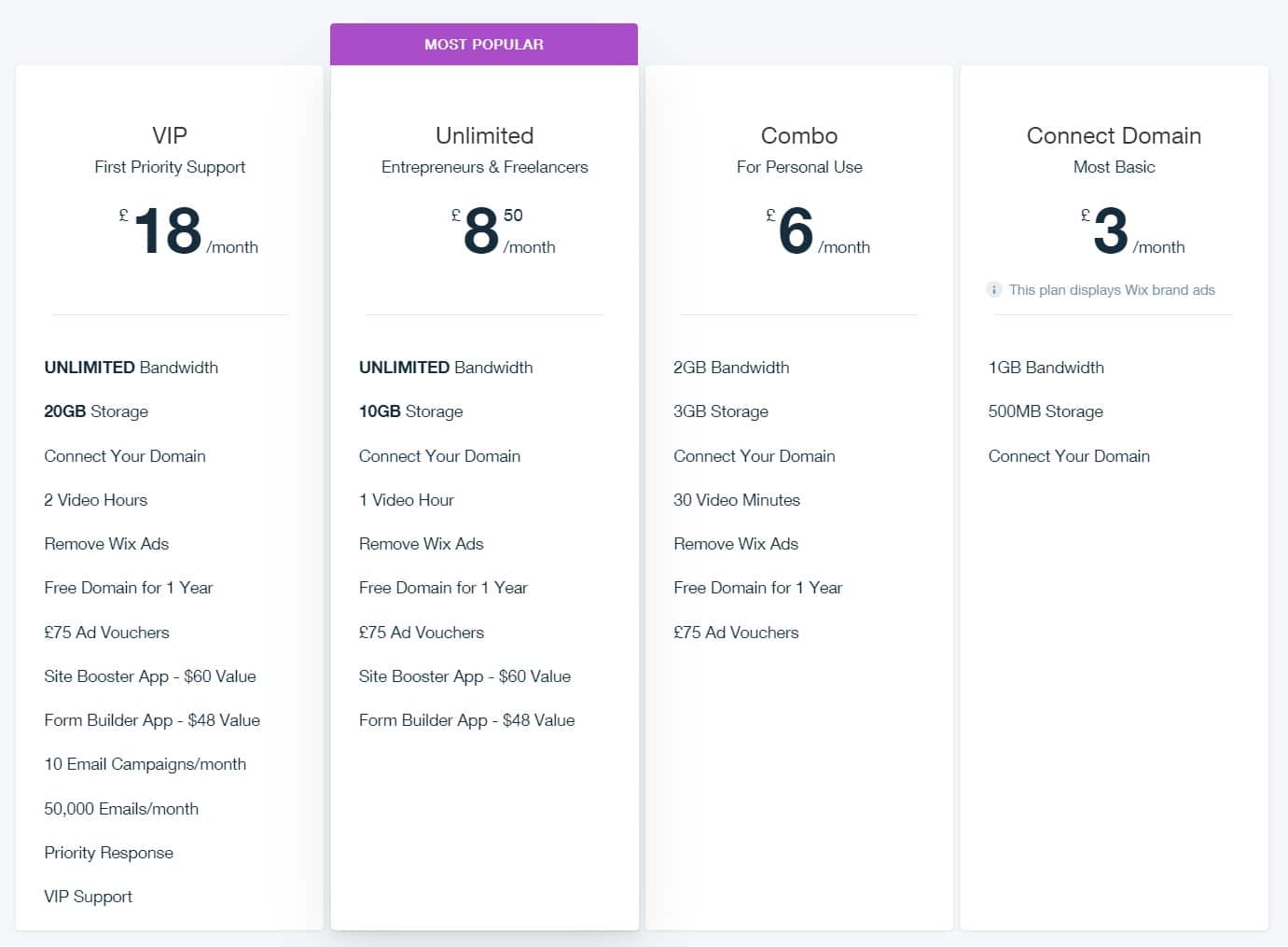1288x947 pixels.
Task: Click 50,000 Emails/month feature
Action: pos(121,809)
